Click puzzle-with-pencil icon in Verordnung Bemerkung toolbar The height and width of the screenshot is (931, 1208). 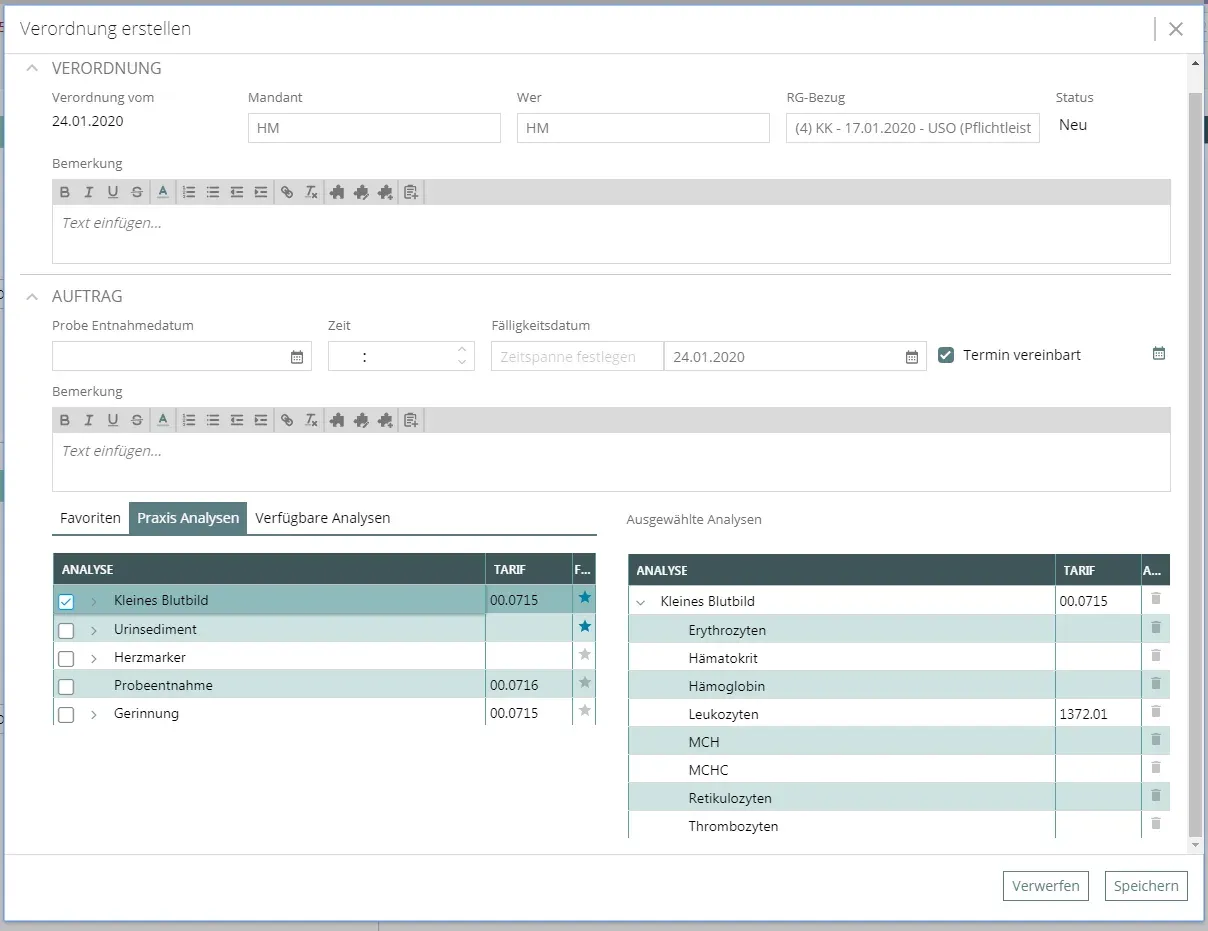point(361,192)
